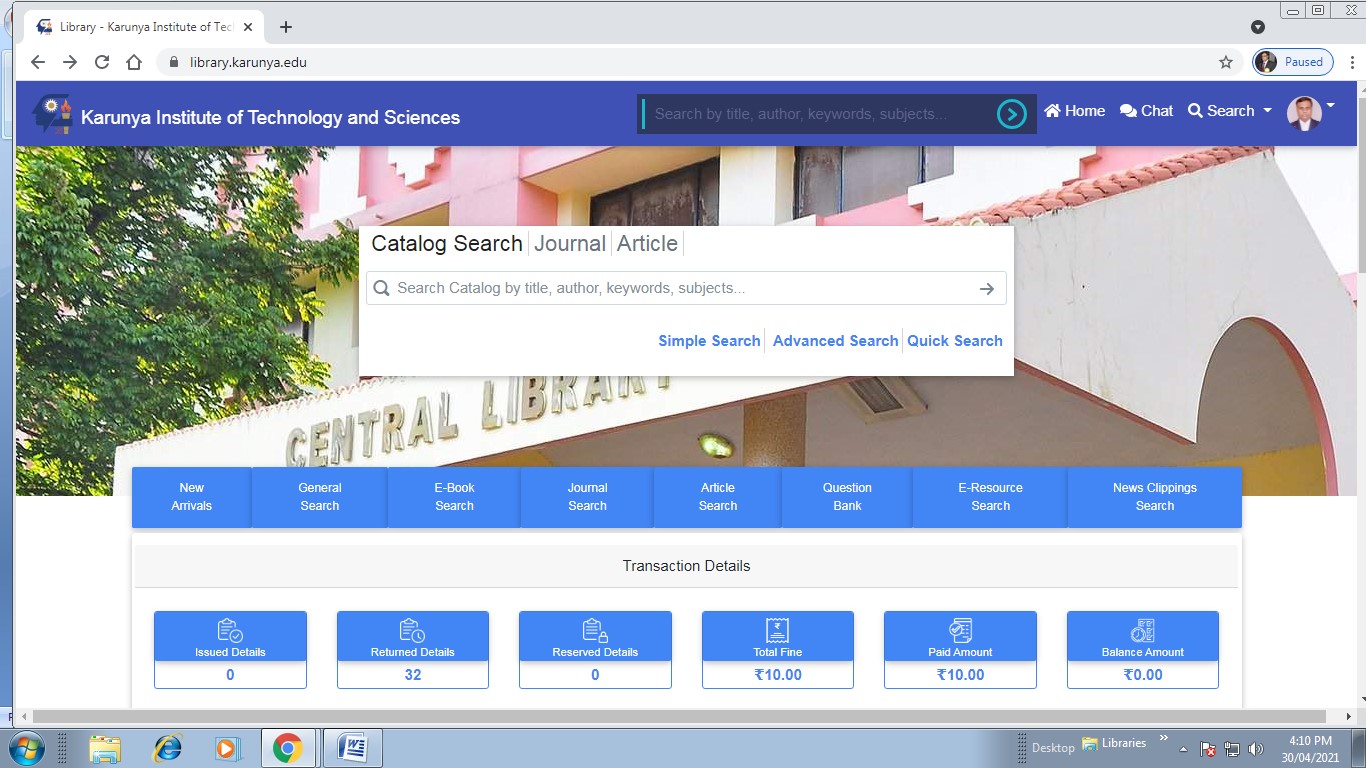The image size is (1366, 768).
Task: Open Chat from the navigation bar
Action: 1146,111
